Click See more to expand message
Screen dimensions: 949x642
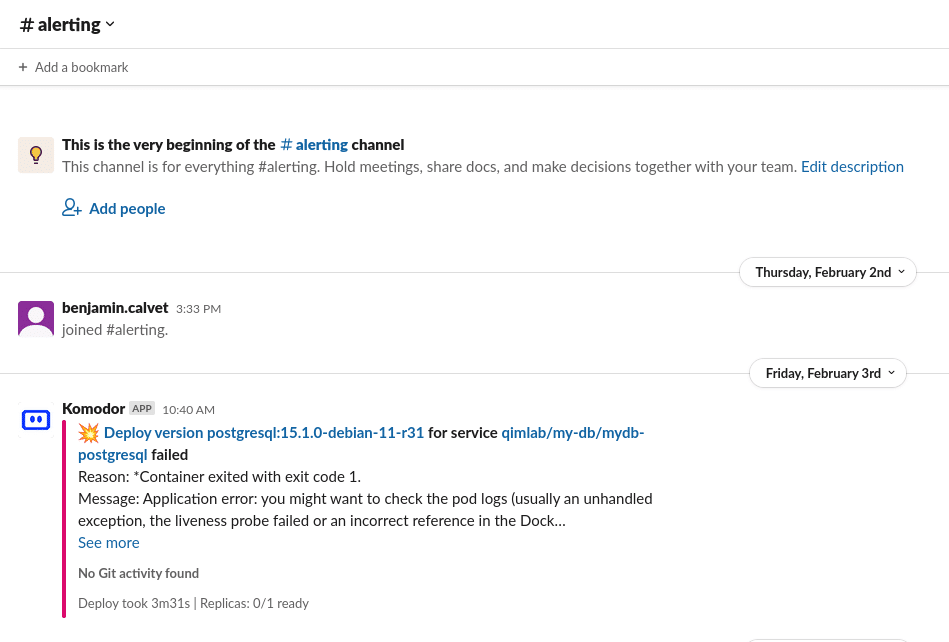point(109,543)
